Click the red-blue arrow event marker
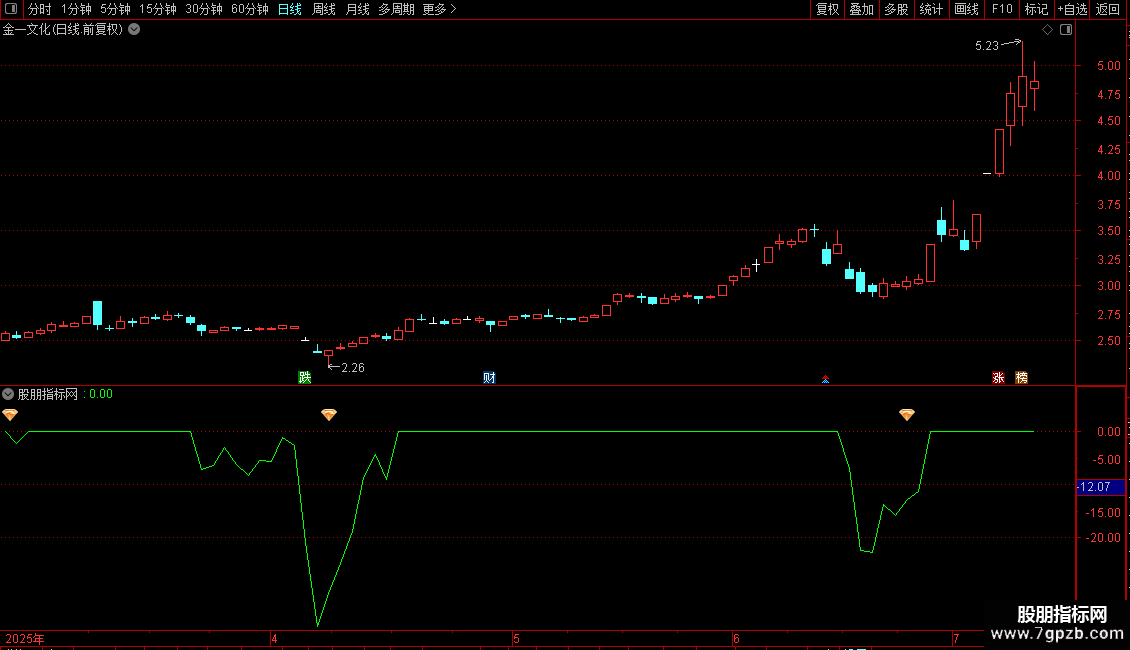The image size is (1130, 650). click(x=825, y=379)
